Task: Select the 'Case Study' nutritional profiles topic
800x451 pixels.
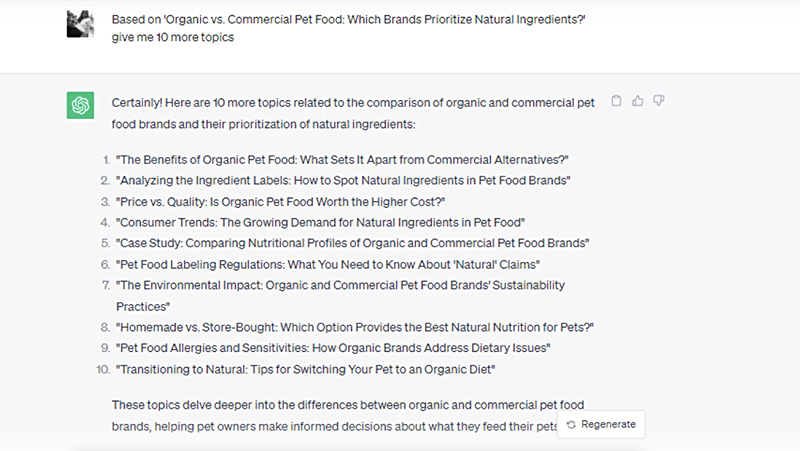Action: coord(352,243)
